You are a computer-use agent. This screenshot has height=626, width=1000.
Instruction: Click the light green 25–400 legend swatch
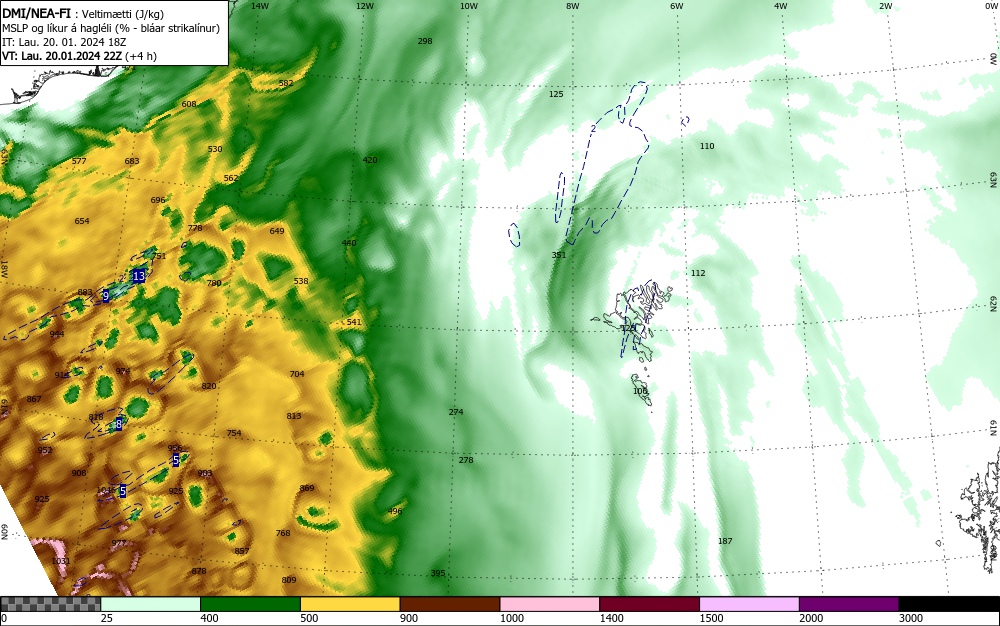(x=151, y=604)
